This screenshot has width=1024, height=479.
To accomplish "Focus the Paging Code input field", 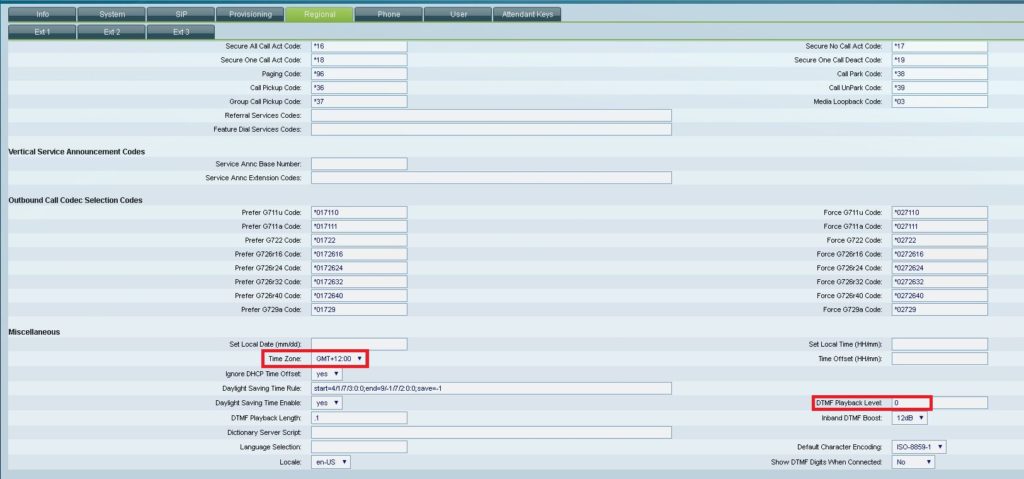I will point(359,74).
